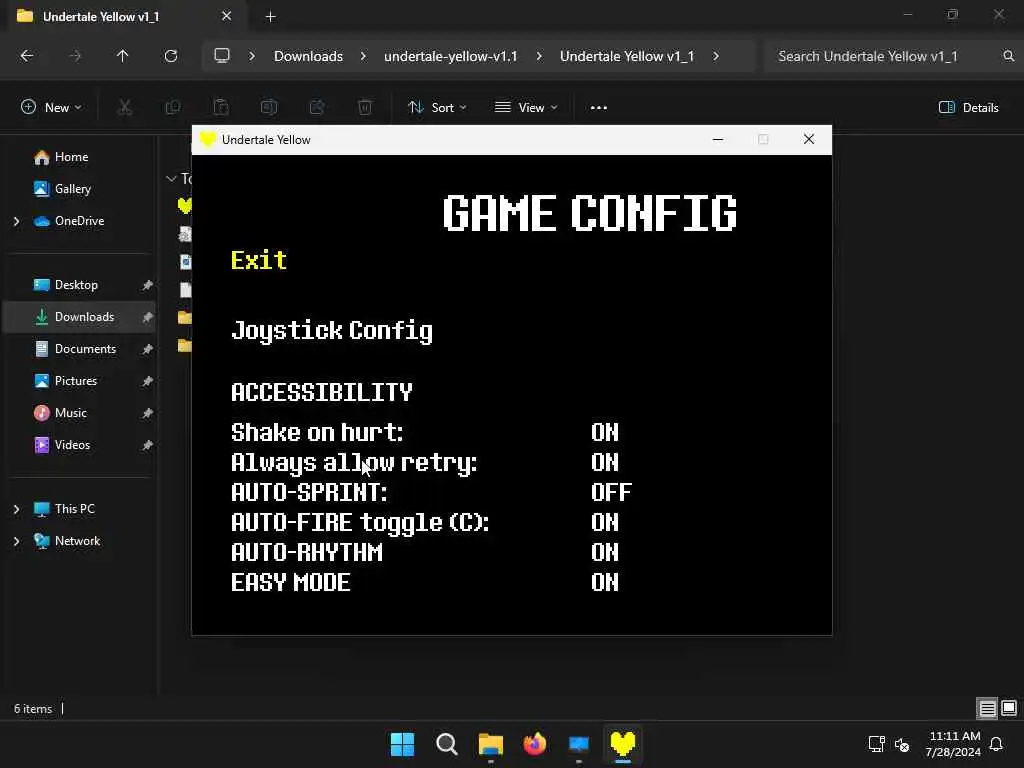
Task: Open Videos in the sidebar
Action: pyautogui.click(x=72, y=445)
